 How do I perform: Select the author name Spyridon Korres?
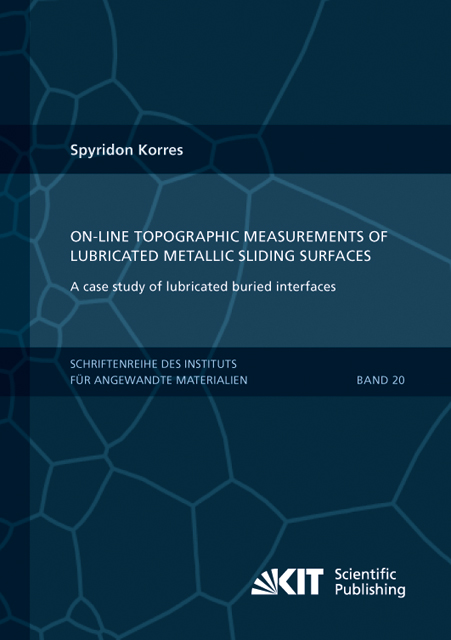pyautogui.click(x=127, y=150)
